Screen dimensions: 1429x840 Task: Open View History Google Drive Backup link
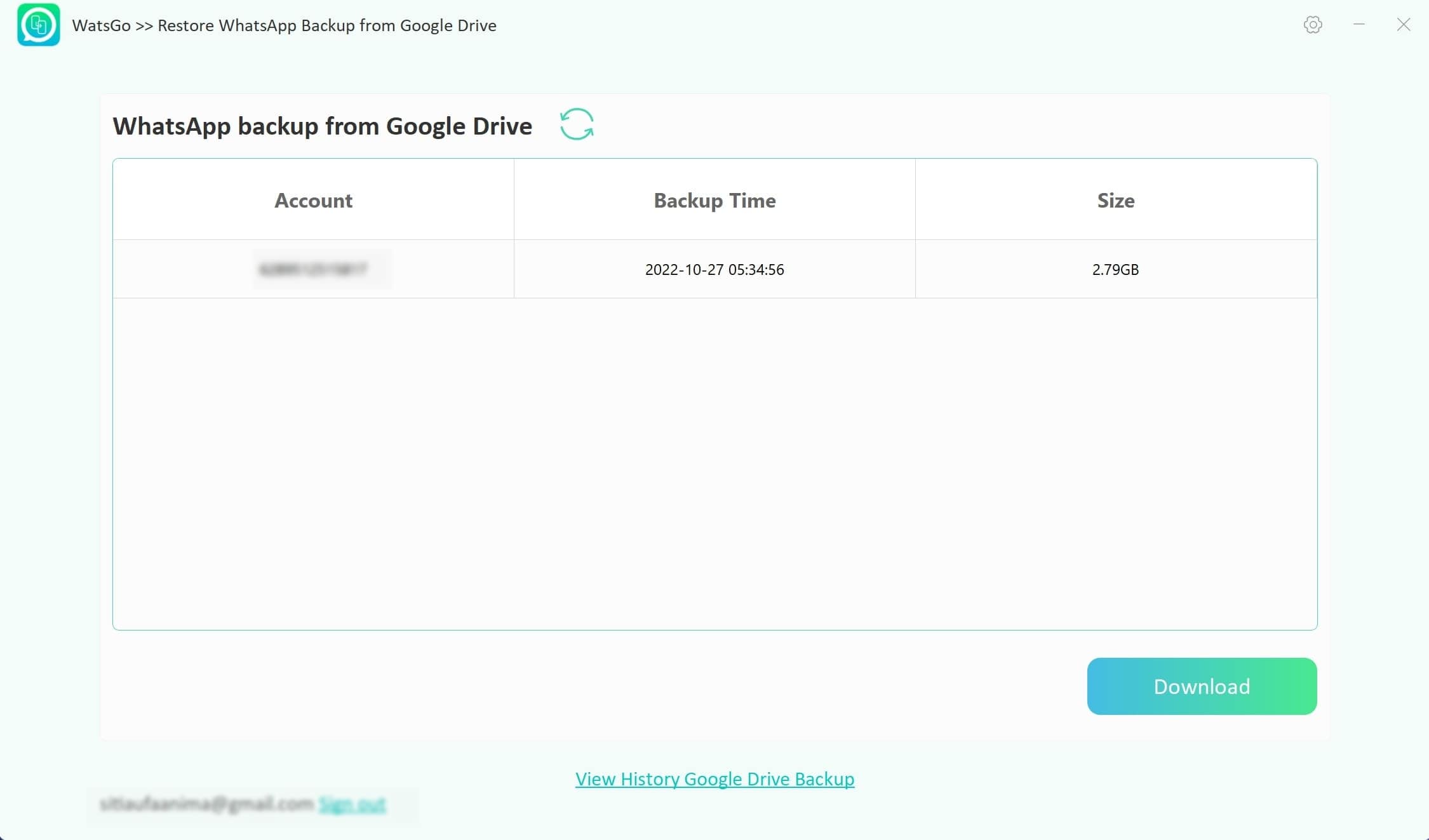coord(714,778)
